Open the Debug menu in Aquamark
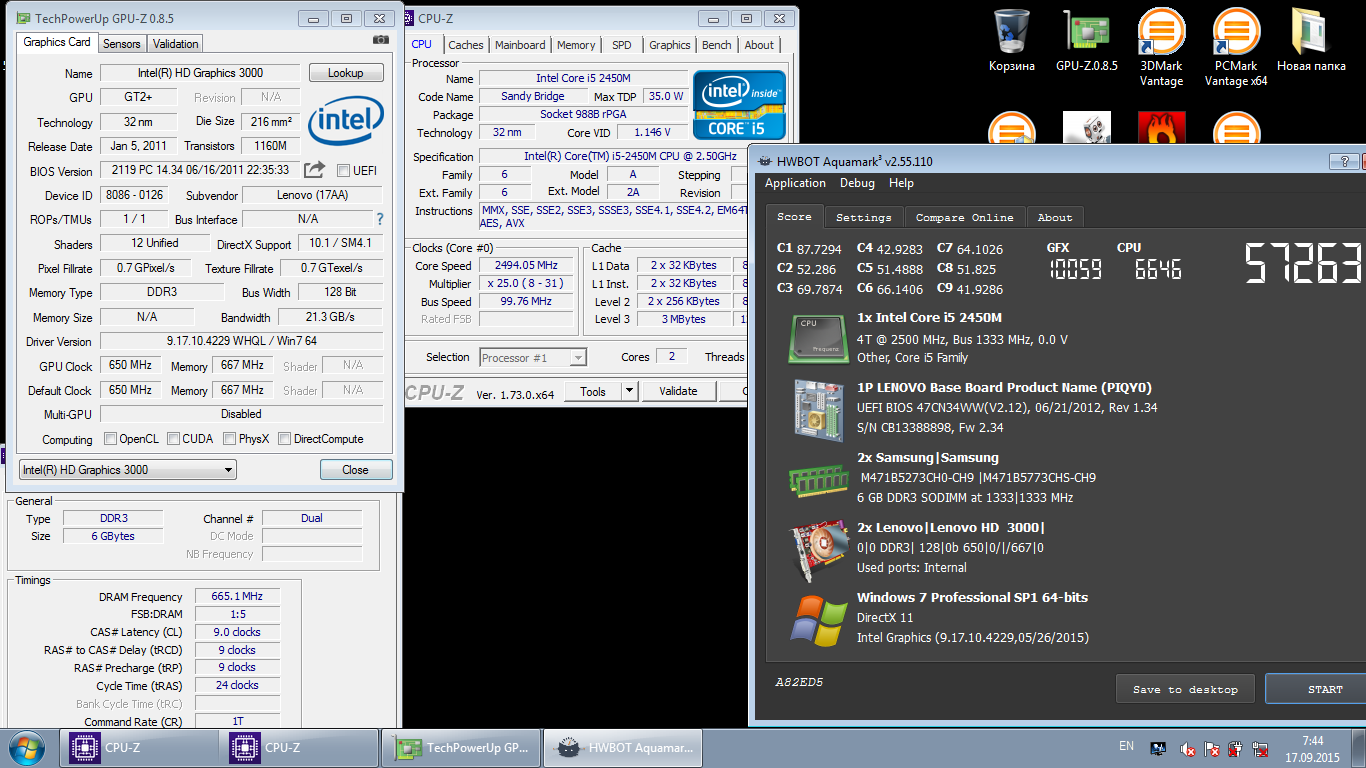 pyautogui.click(x=857, y=183)
